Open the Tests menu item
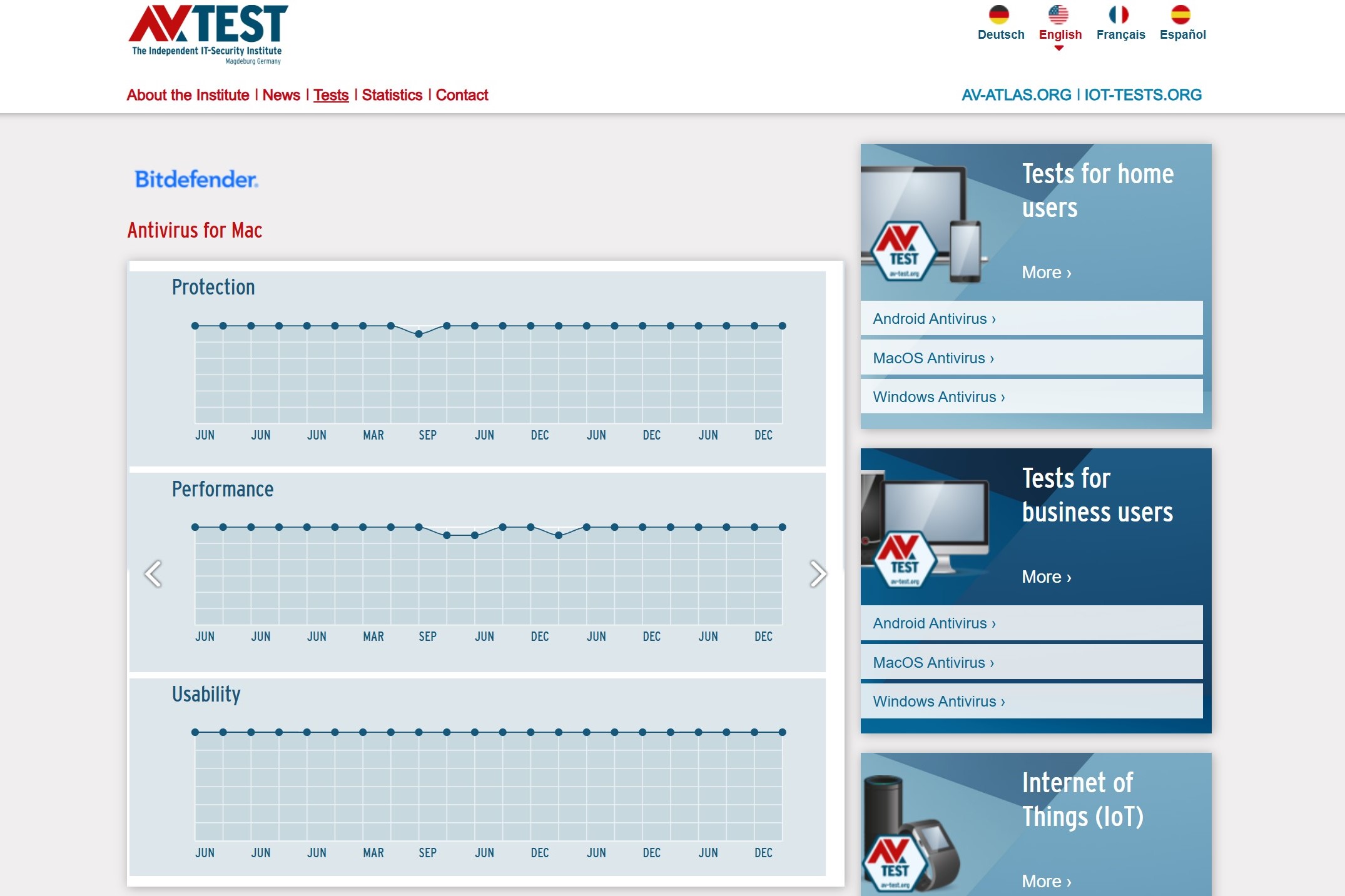Image resolution: width=1345 pixels, height=896 pixels. (330, 95)
